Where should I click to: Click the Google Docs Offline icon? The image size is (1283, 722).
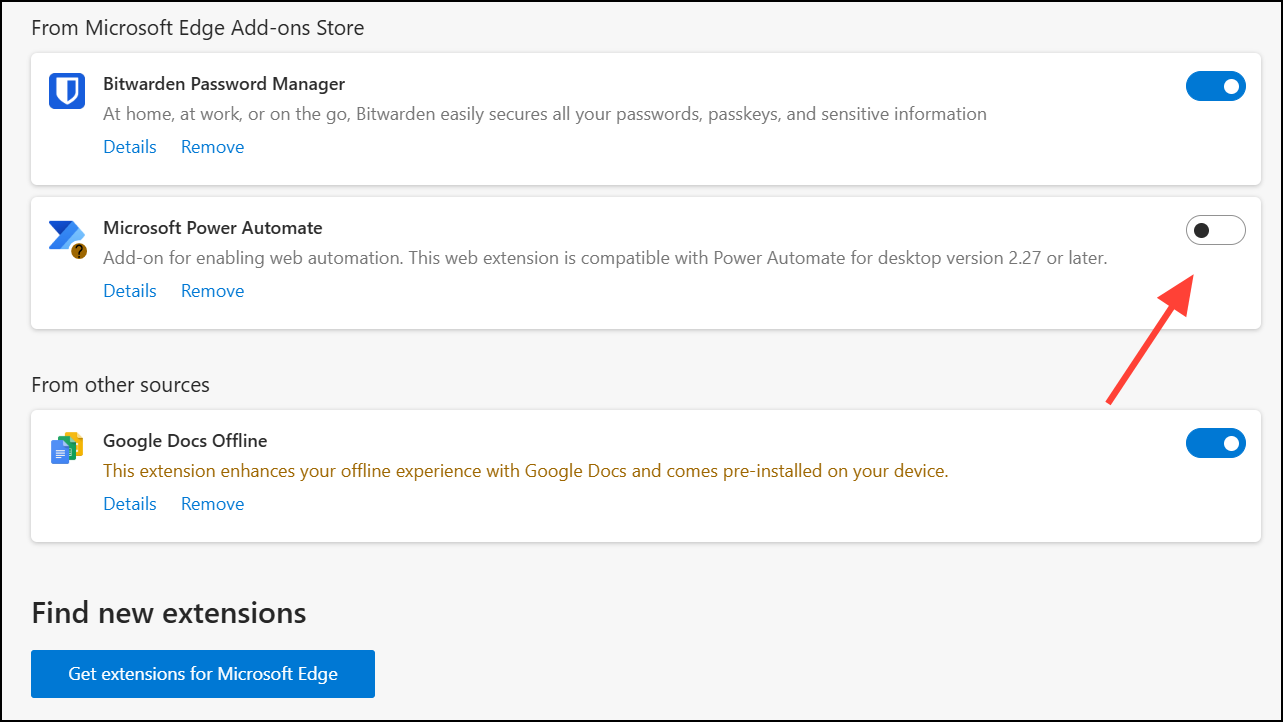click(x=67, y=448)
